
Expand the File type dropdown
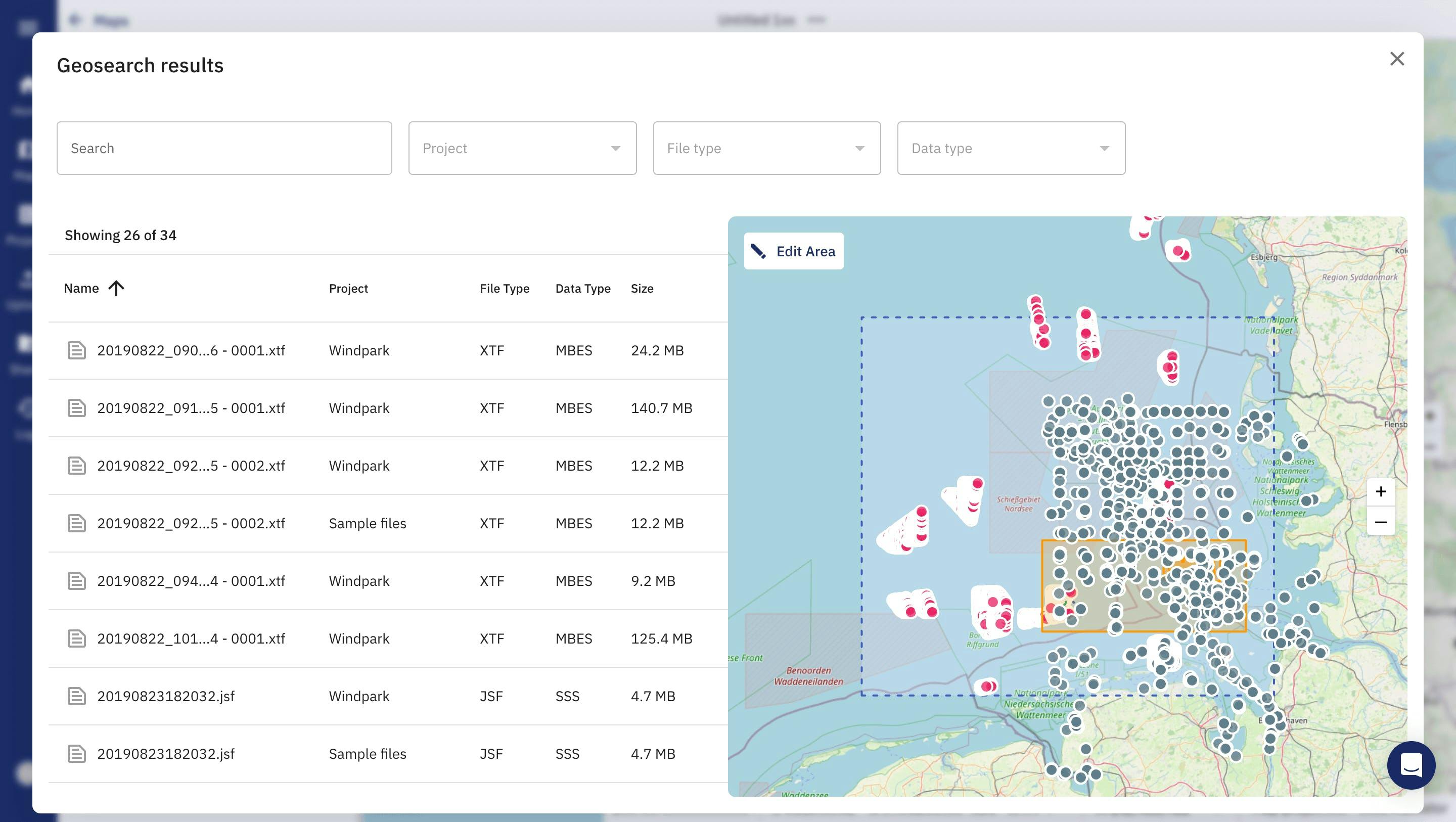[x=766, y=148]
